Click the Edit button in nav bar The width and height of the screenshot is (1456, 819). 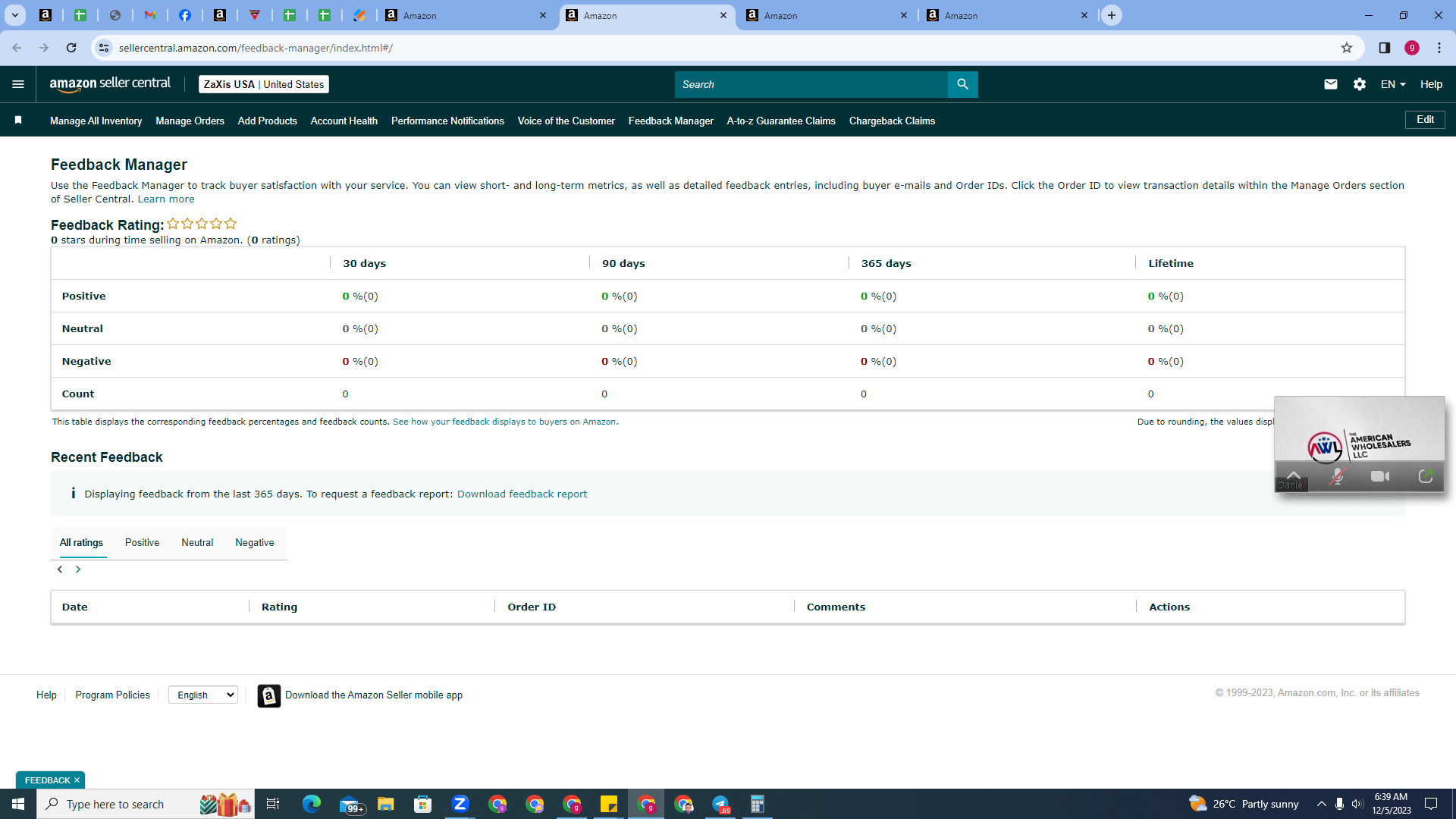pyautogui.click(x=1425, y=120)
